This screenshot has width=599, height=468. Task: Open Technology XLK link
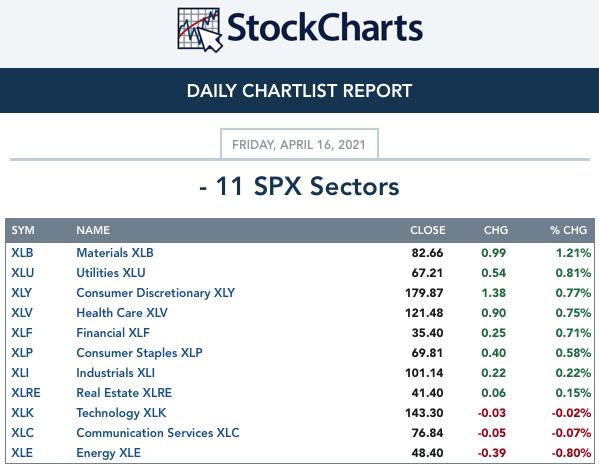tap(121, 413)
